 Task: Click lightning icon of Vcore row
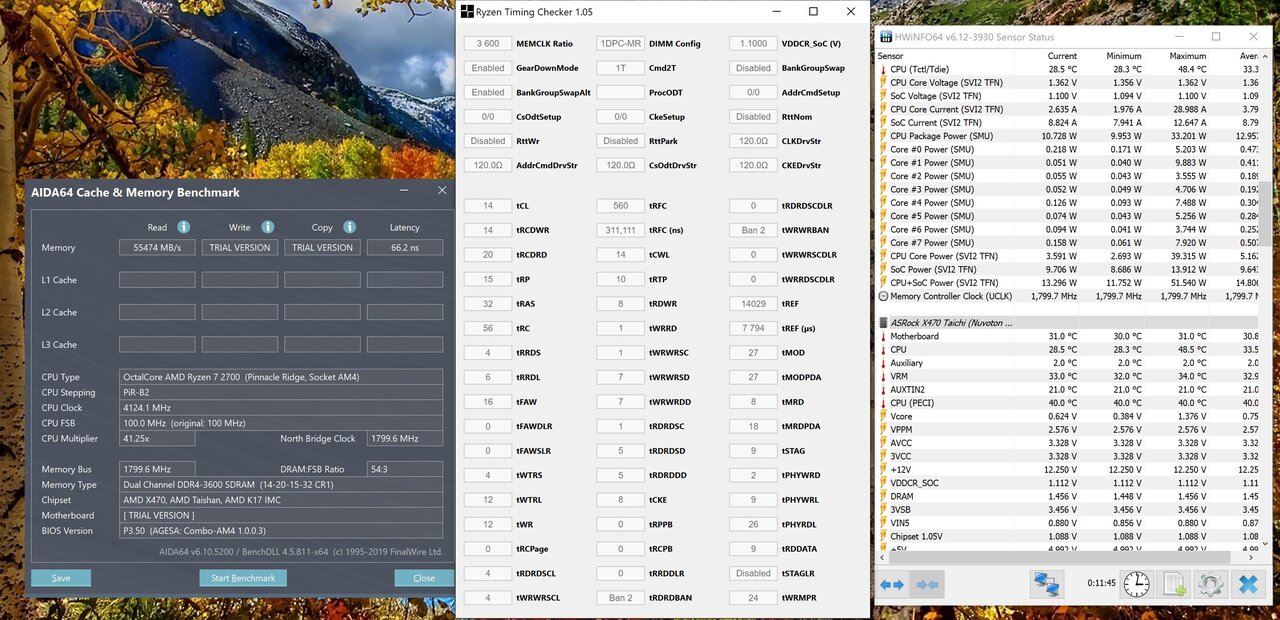coord(883,416)
